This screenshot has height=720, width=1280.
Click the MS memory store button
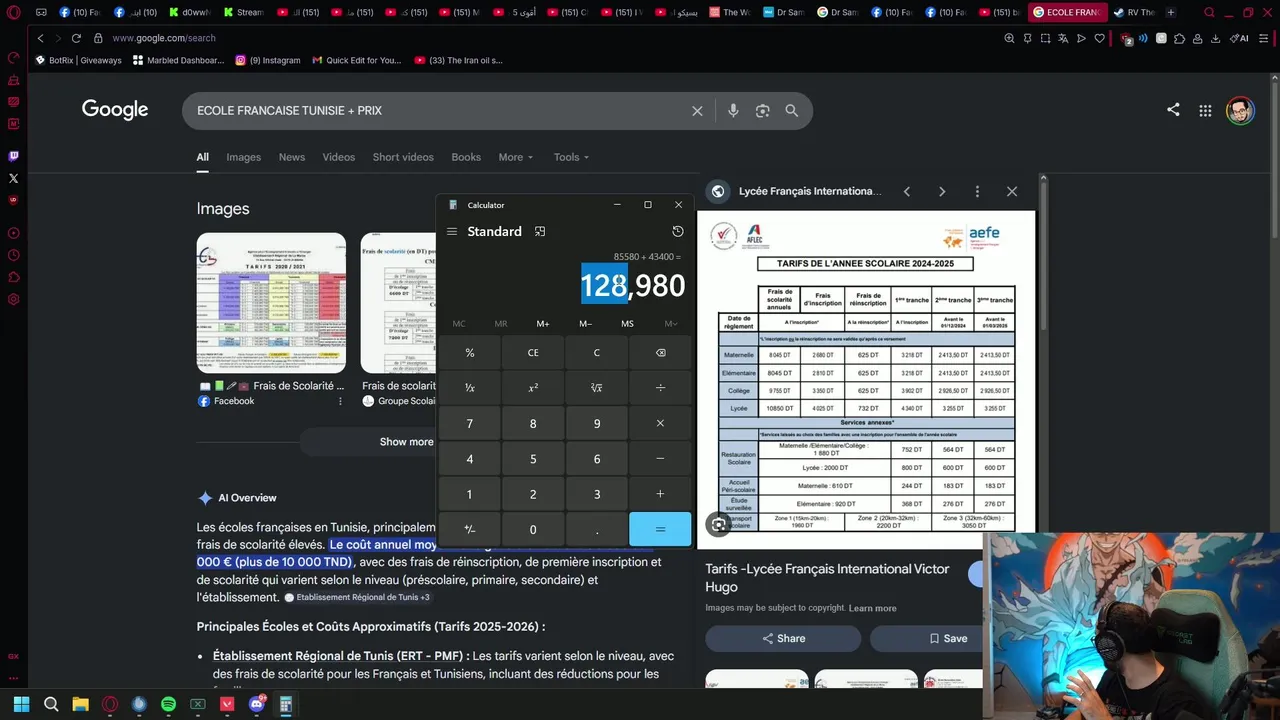click(x=627, y=324)
